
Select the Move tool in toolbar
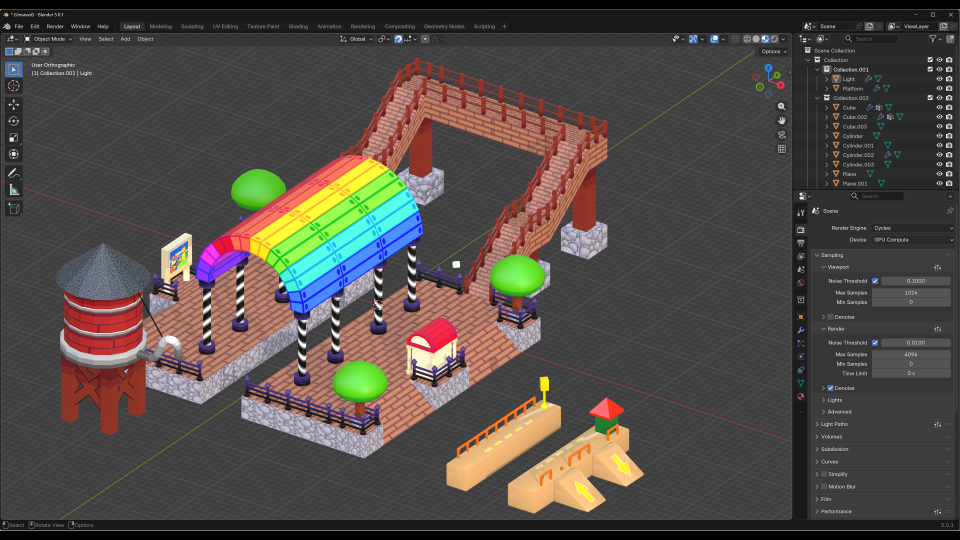pyautogui.click(x=13, y=105)
